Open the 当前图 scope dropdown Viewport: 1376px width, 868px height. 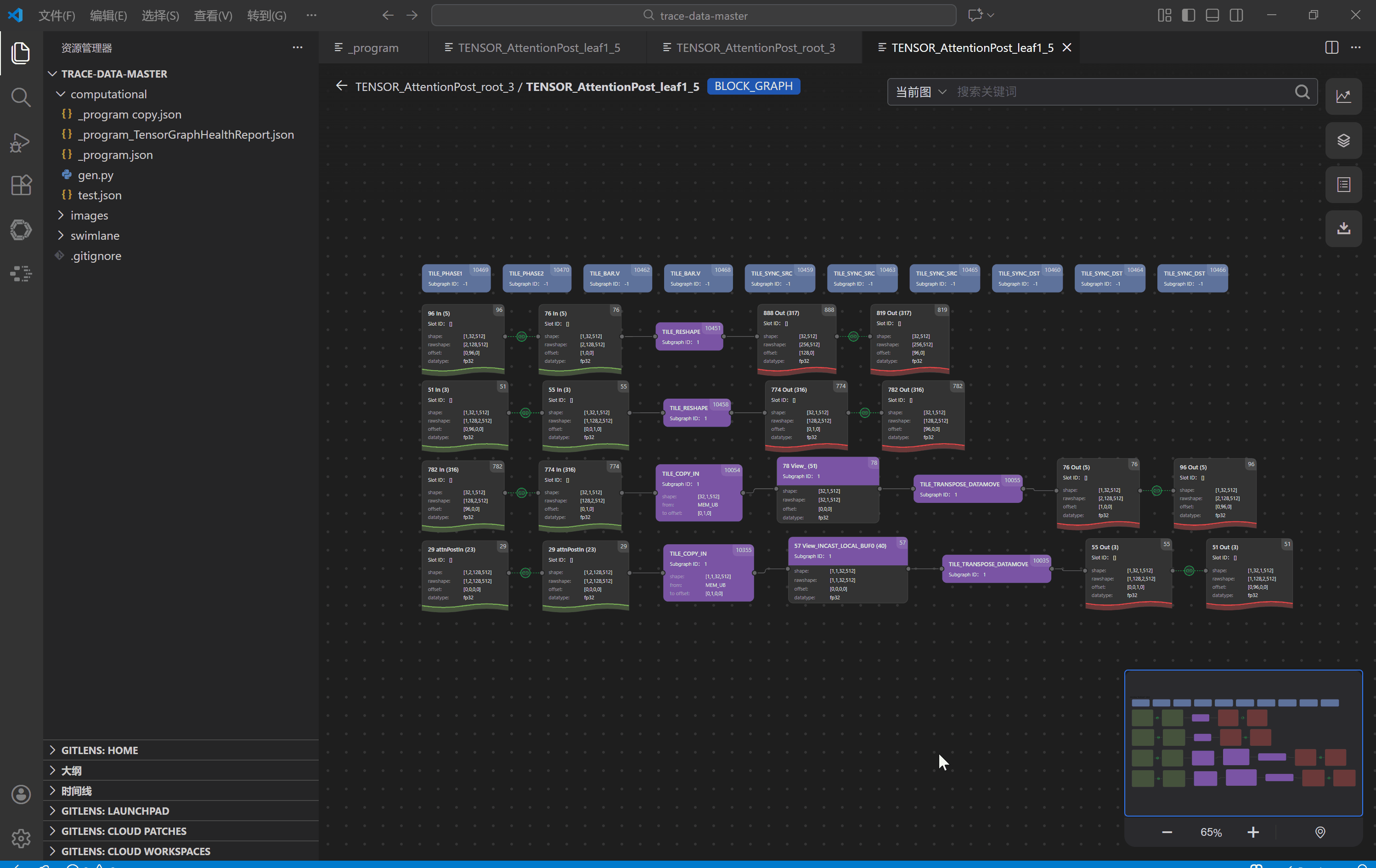click(920, 92)
